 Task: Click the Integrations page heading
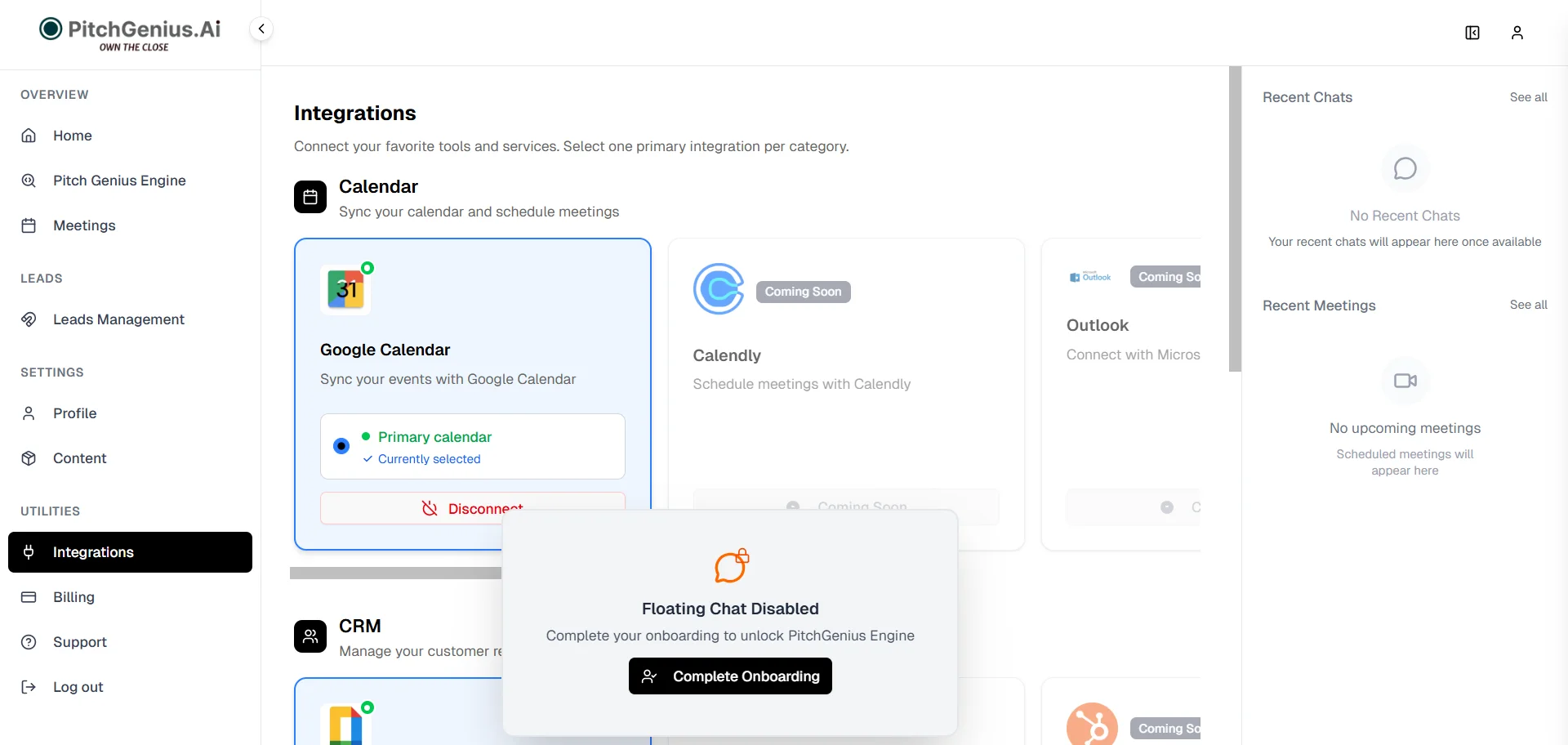click(x=355, y=113)
